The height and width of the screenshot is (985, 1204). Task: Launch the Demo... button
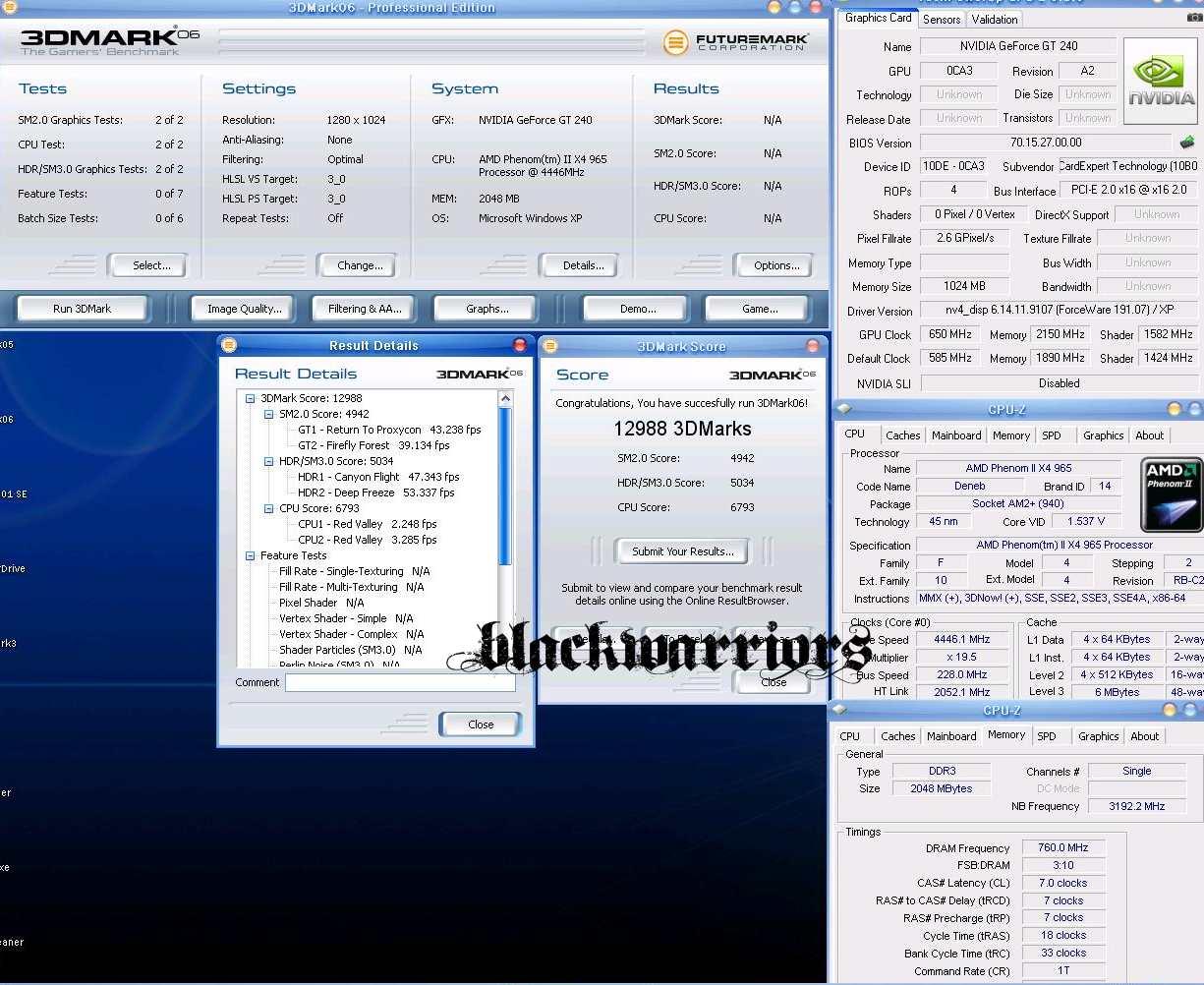(638, 309)
